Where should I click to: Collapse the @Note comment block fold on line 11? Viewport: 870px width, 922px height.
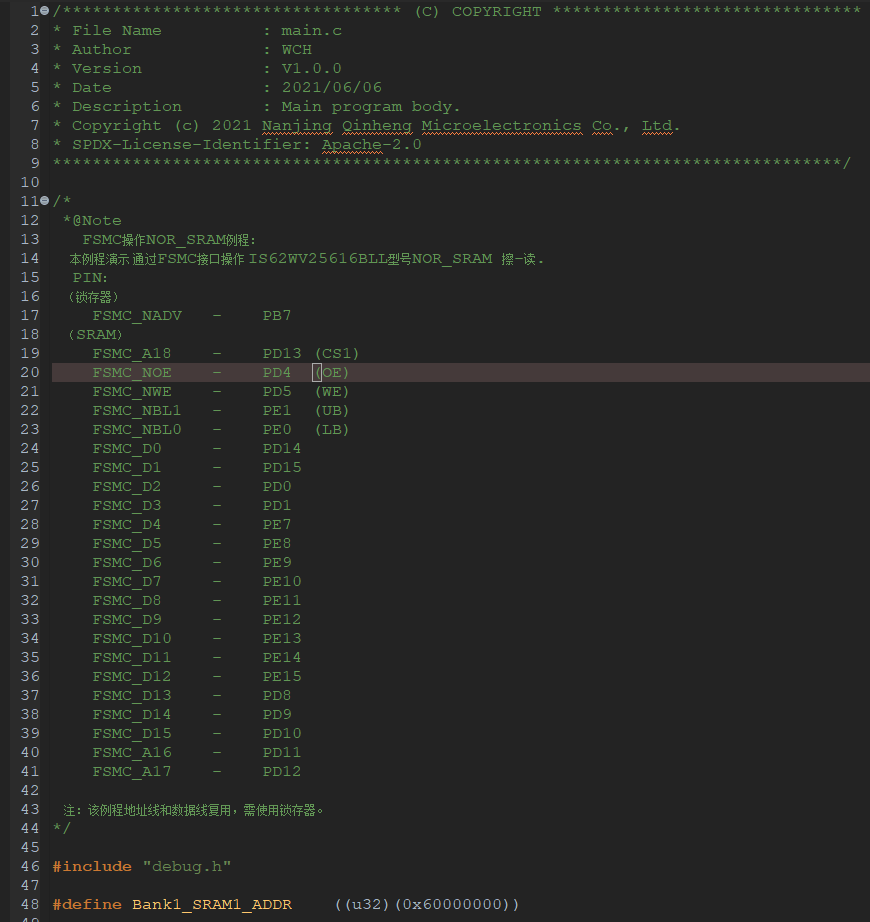click(45, 201)
